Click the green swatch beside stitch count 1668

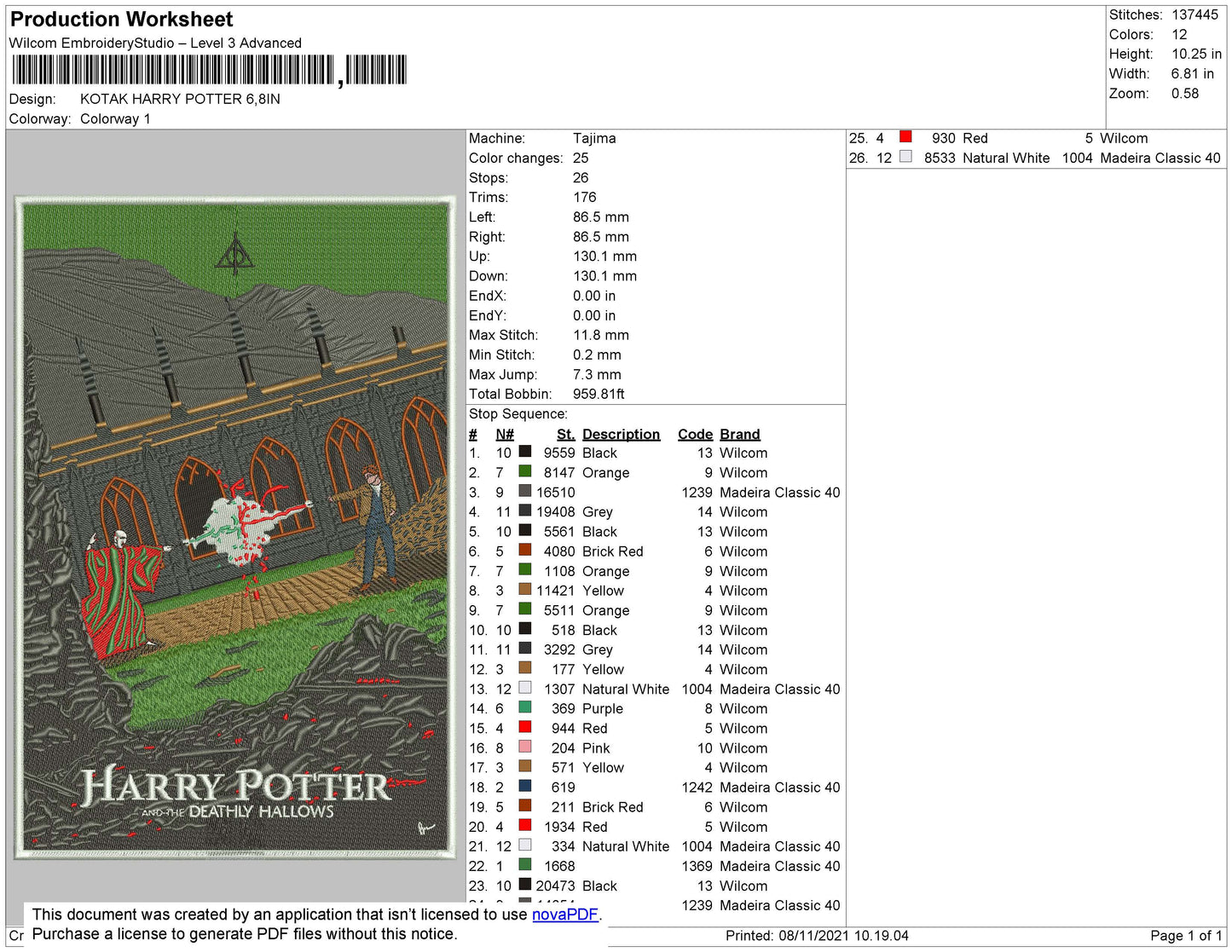pyautogui.click(x=525, y=865)
